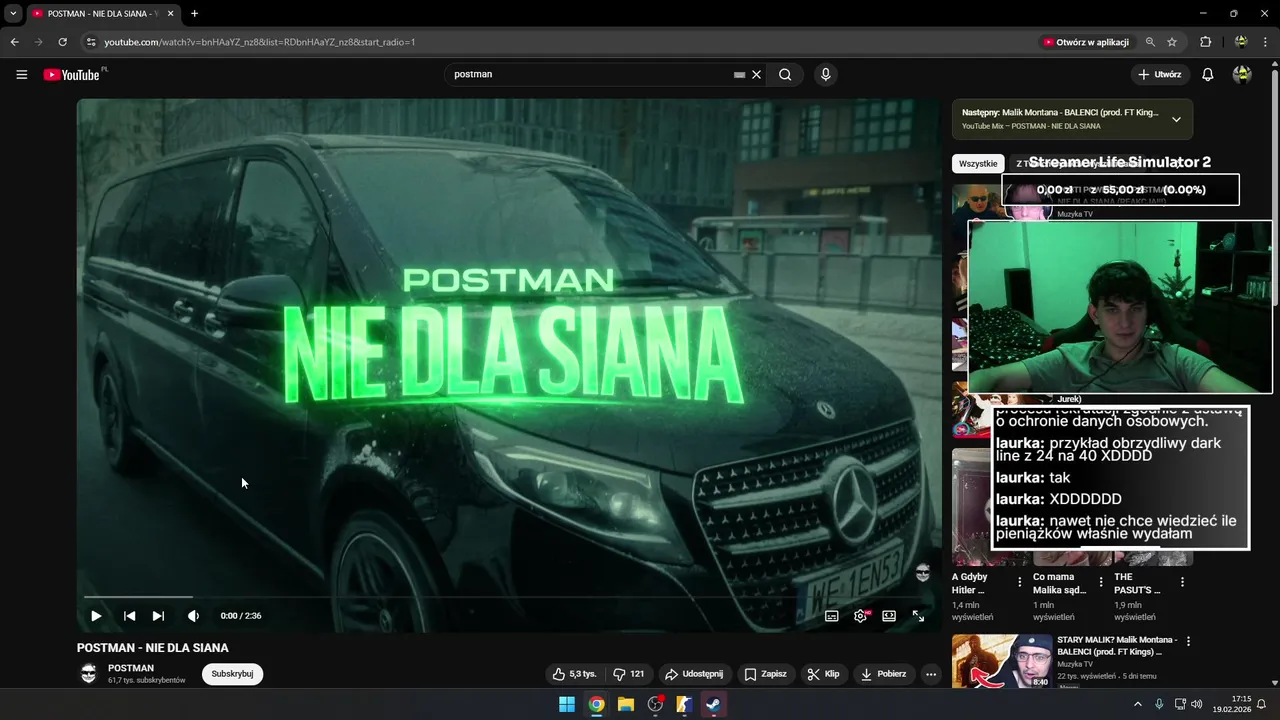Click the YouTube search field

(x=590, y=74)
